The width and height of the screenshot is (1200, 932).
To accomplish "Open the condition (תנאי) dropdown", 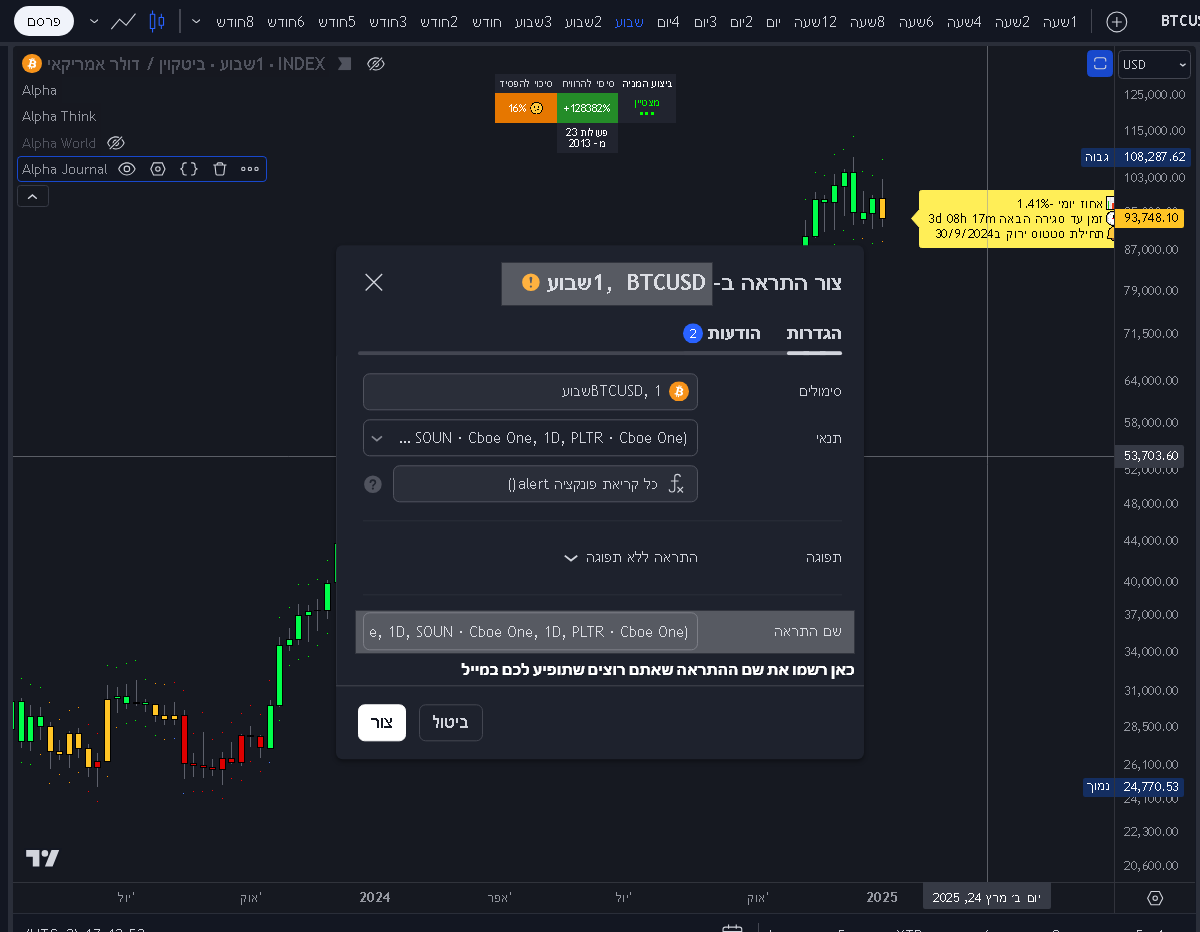I will point(530,438).
